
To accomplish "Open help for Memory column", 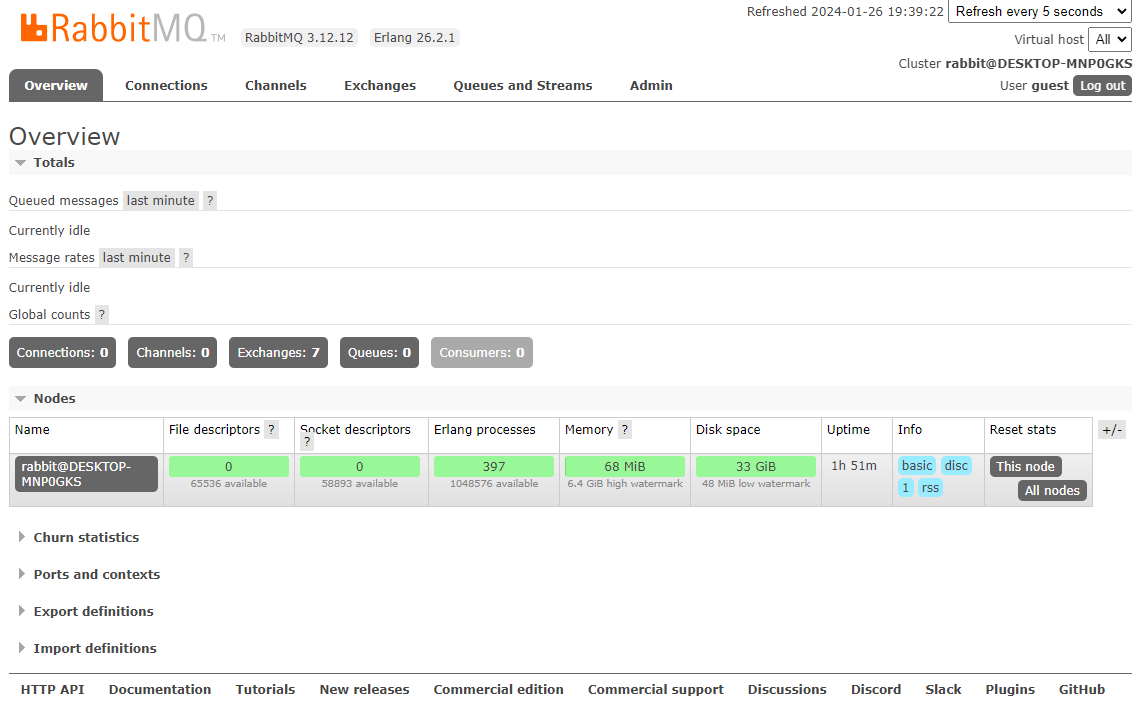I will pos(625,429).
